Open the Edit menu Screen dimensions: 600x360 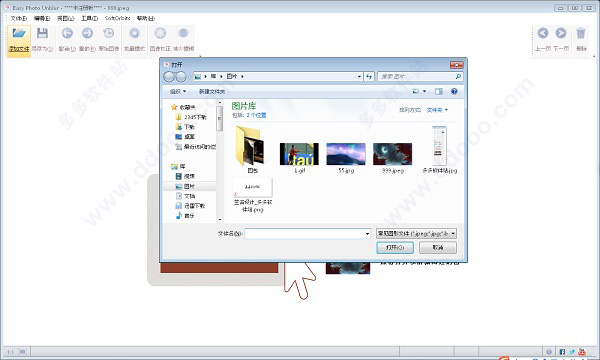click(x=42, y=18)
